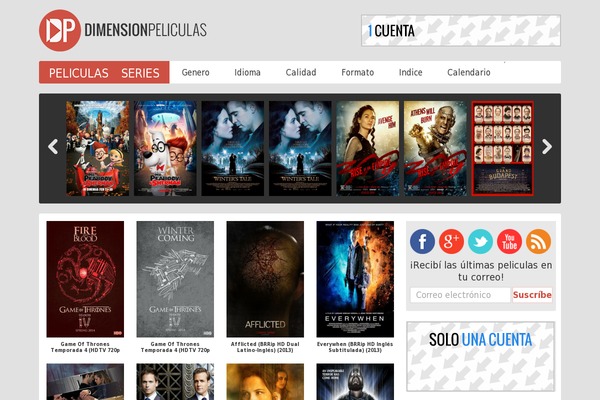Click the Suscribe button
Screen dimensions: 600x400
pyautogui.click(x=532, y=295)
